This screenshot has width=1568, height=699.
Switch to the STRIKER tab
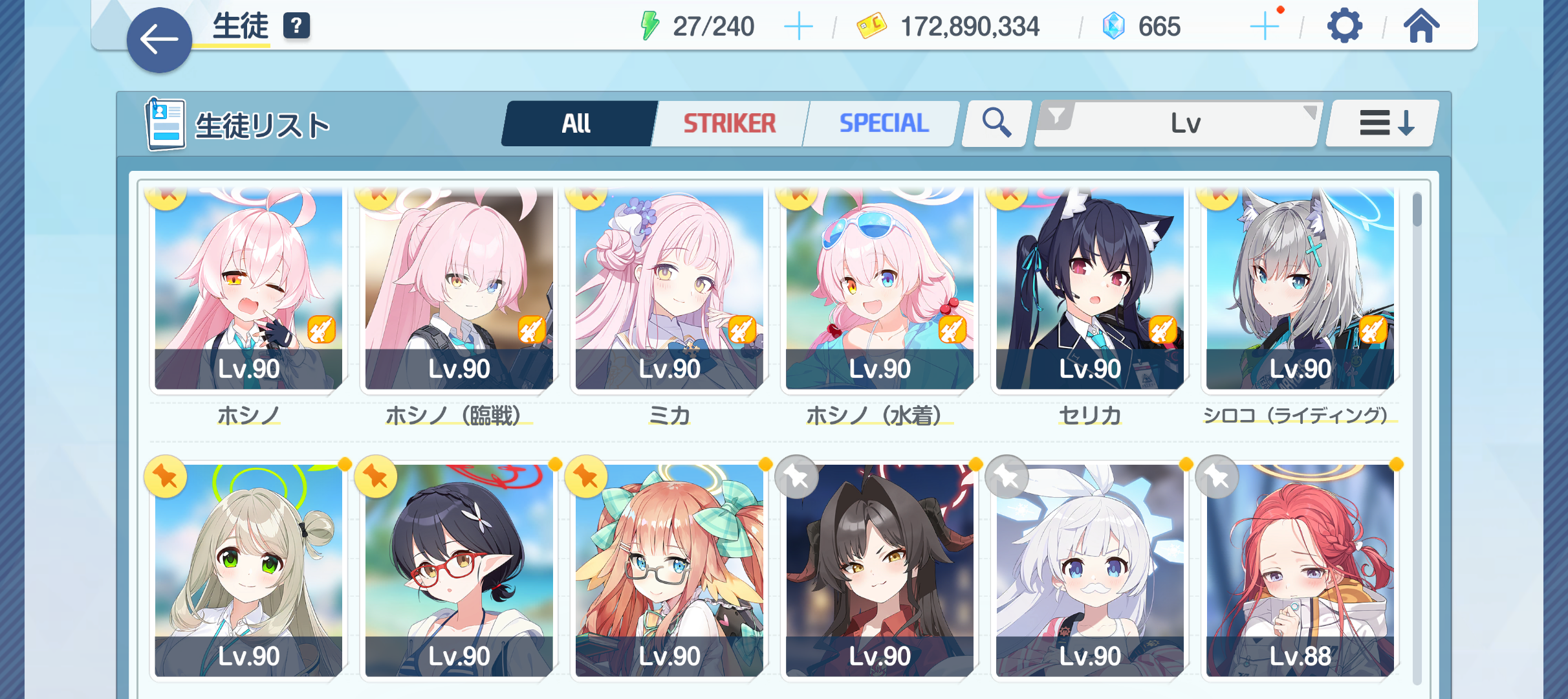(730, 123)
